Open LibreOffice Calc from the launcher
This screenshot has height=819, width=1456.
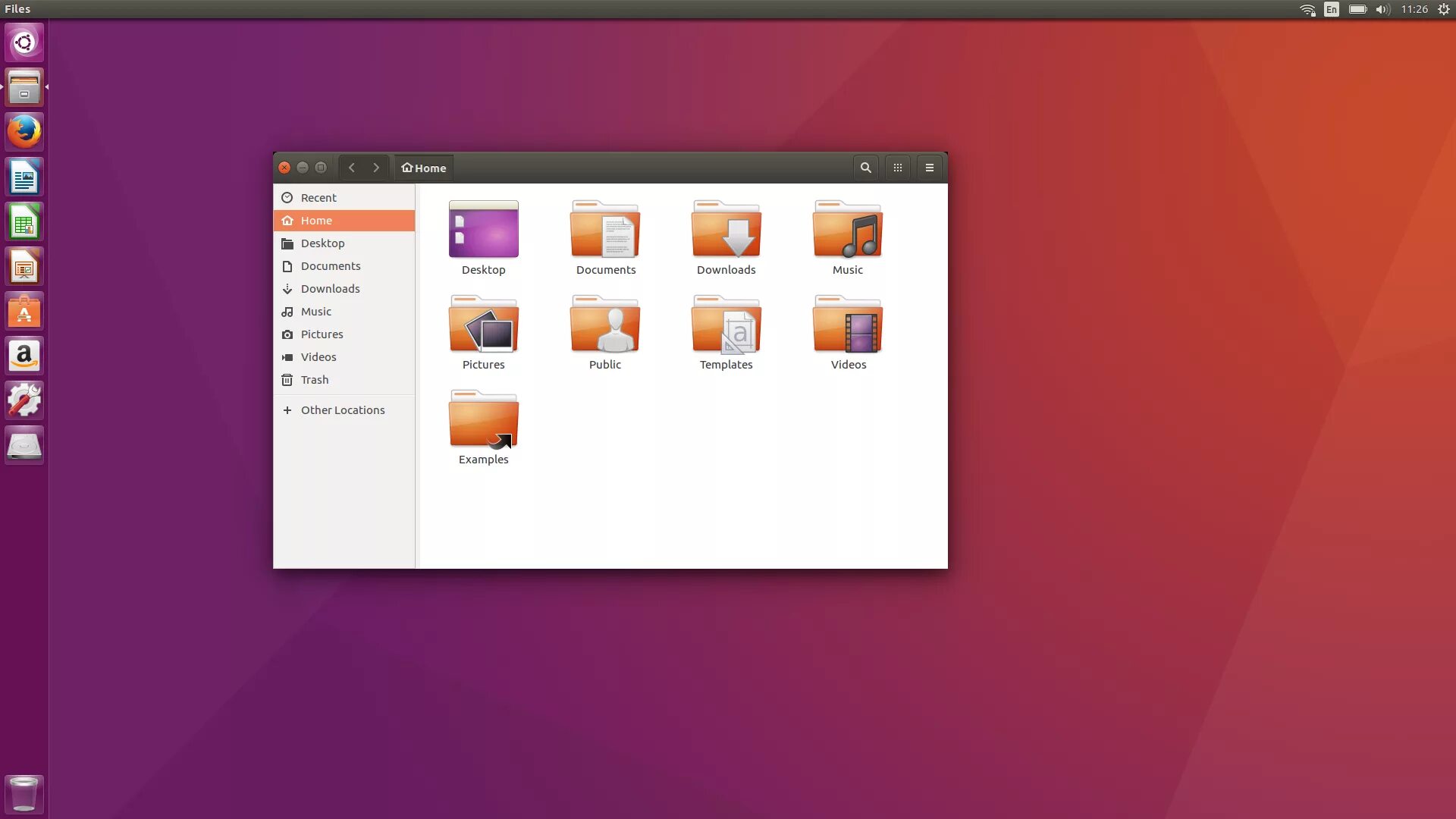[x=24, y=221]
